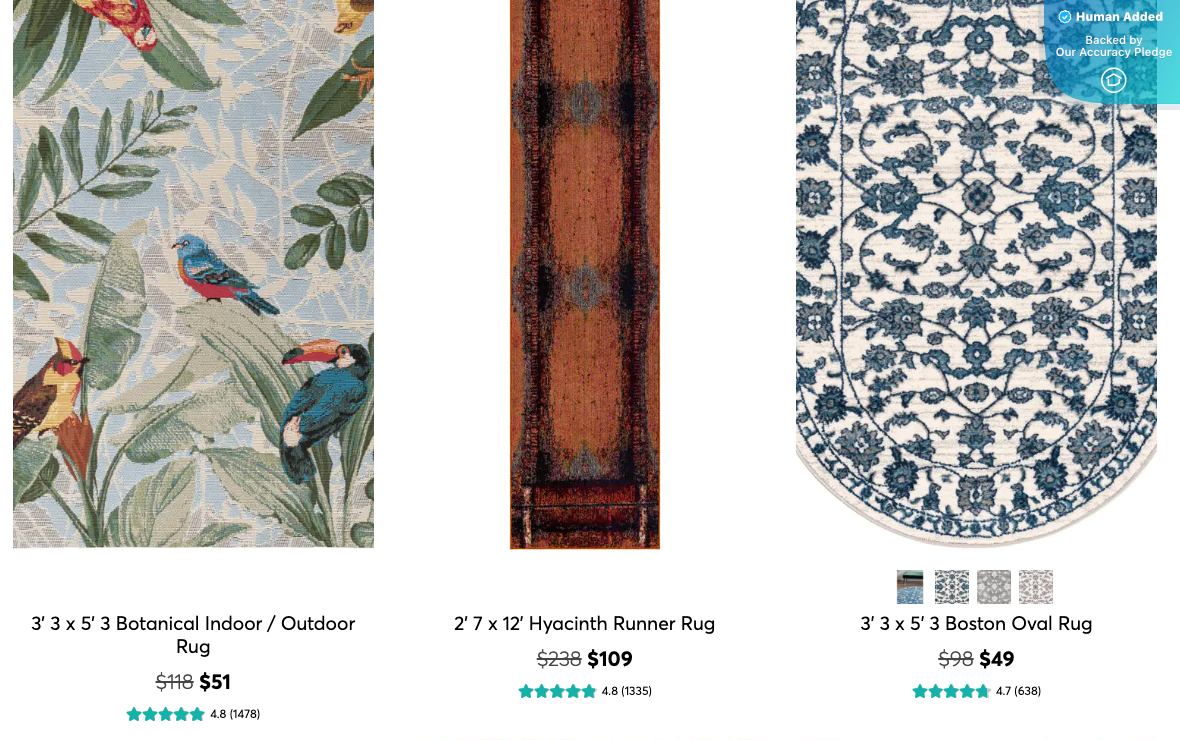
Task: Click the star rating under Hyacinth Runner Rug
Action: pos(558,690)
